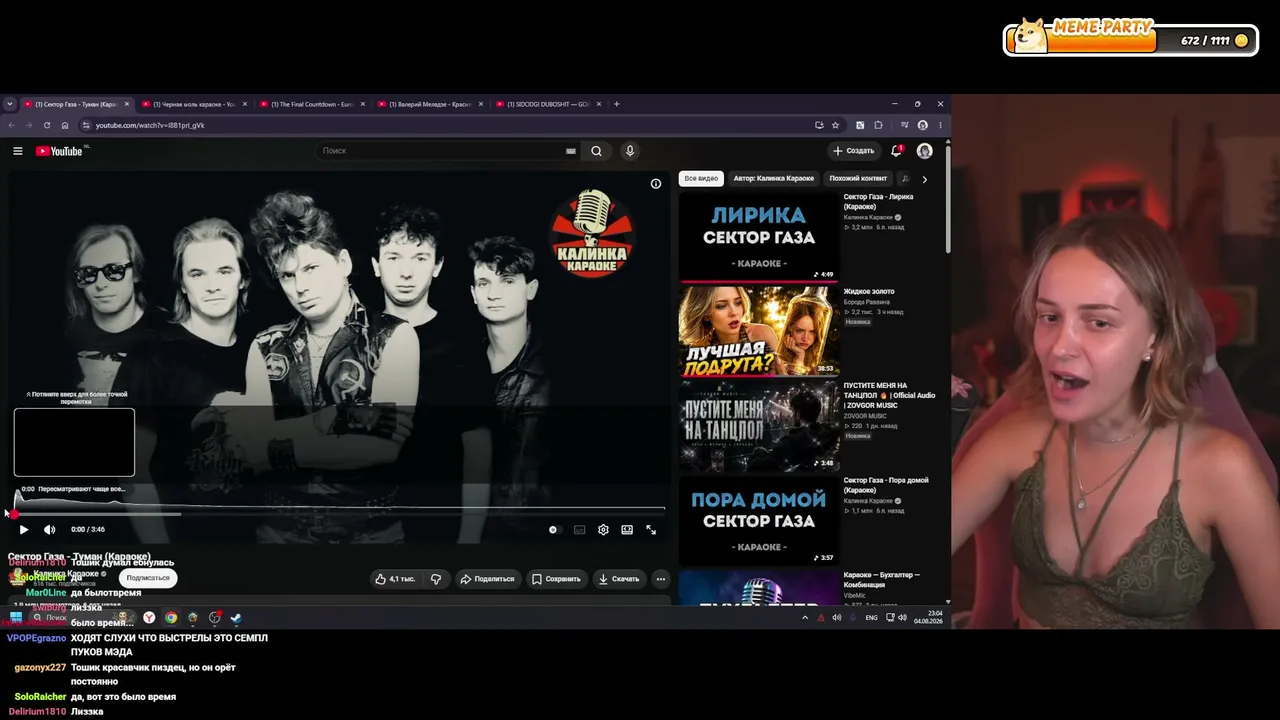Open a new browser tab
Viewport: 1280px width, 720px height.
pyautogui.click(x=616, y=104)
